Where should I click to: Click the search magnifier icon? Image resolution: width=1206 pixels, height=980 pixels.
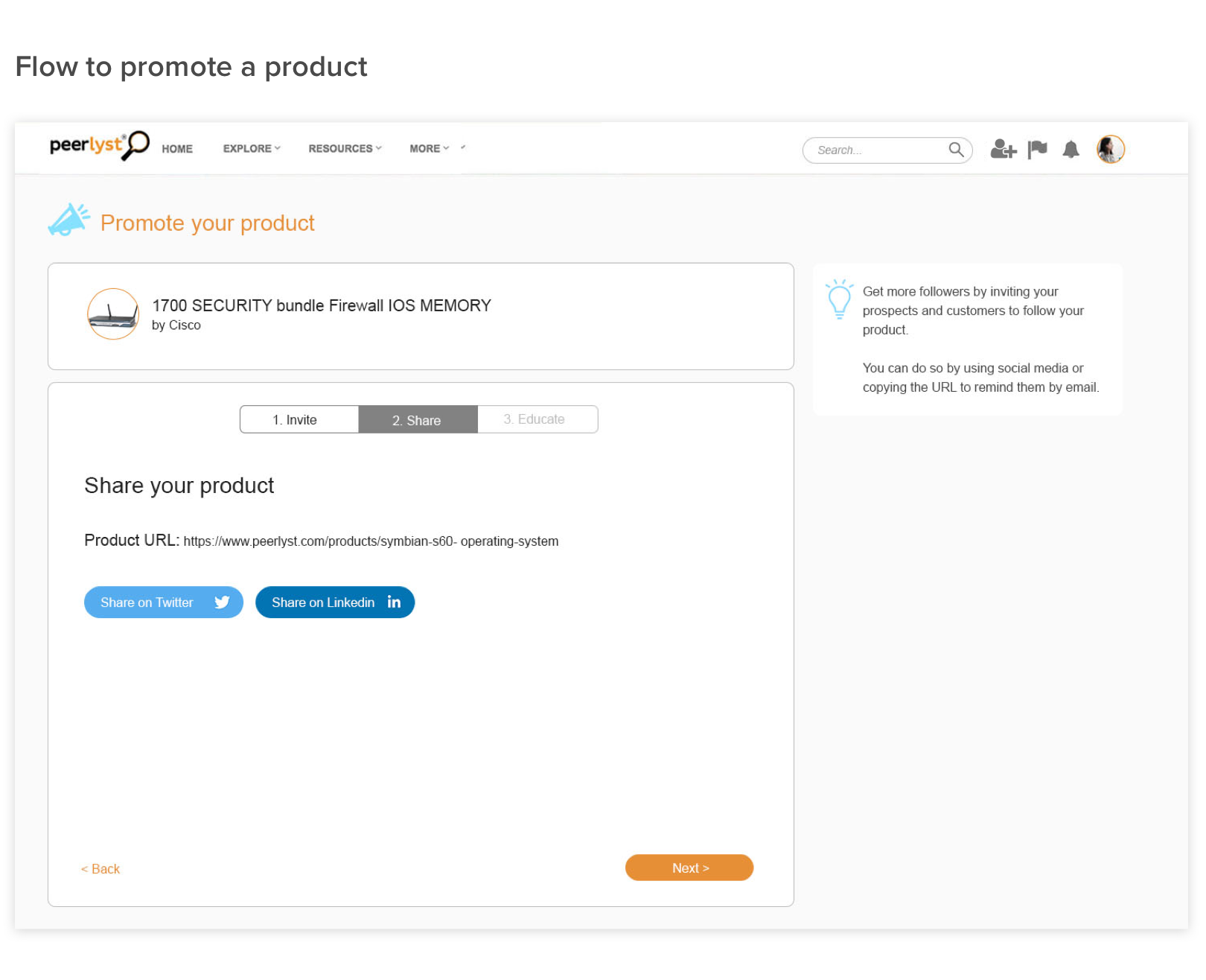(x=956, y=150)
